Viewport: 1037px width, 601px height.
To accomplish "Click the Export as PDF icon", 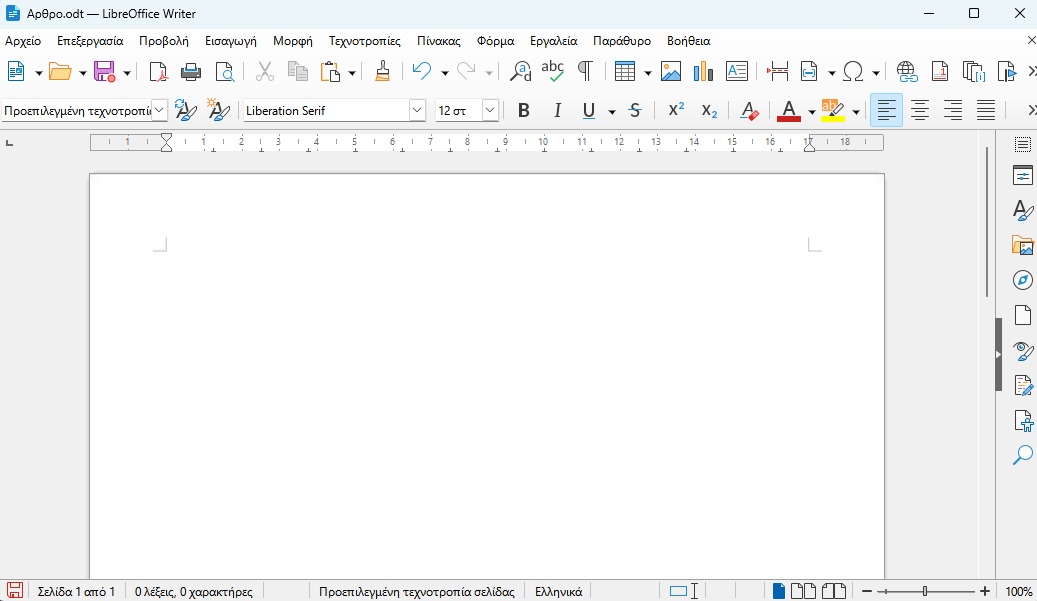I will point(158,71).
